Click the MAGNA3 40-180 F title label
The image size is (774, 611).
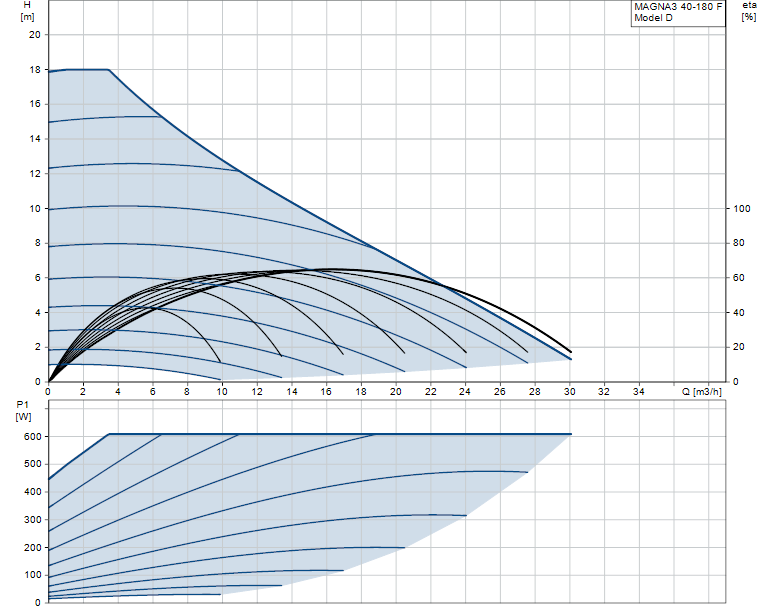678,6
